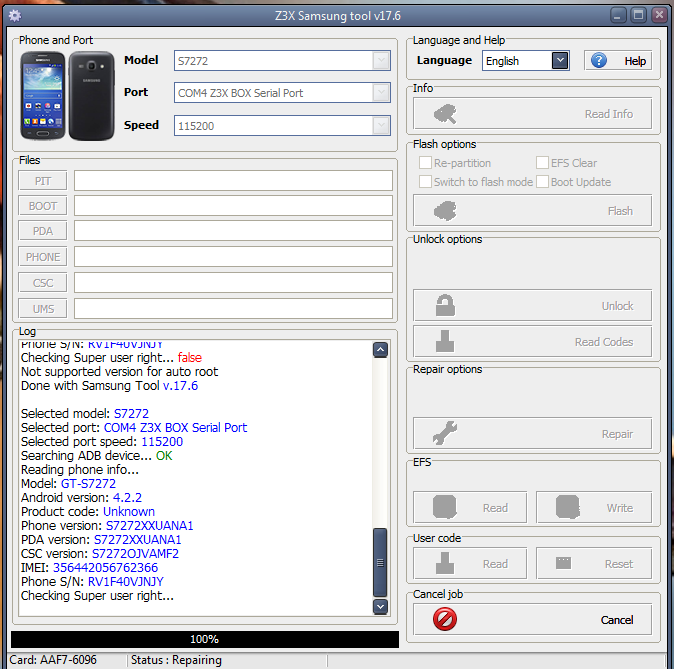Click the User code Read icon
The height and width of the screenshot is (669, 674).
445,563
